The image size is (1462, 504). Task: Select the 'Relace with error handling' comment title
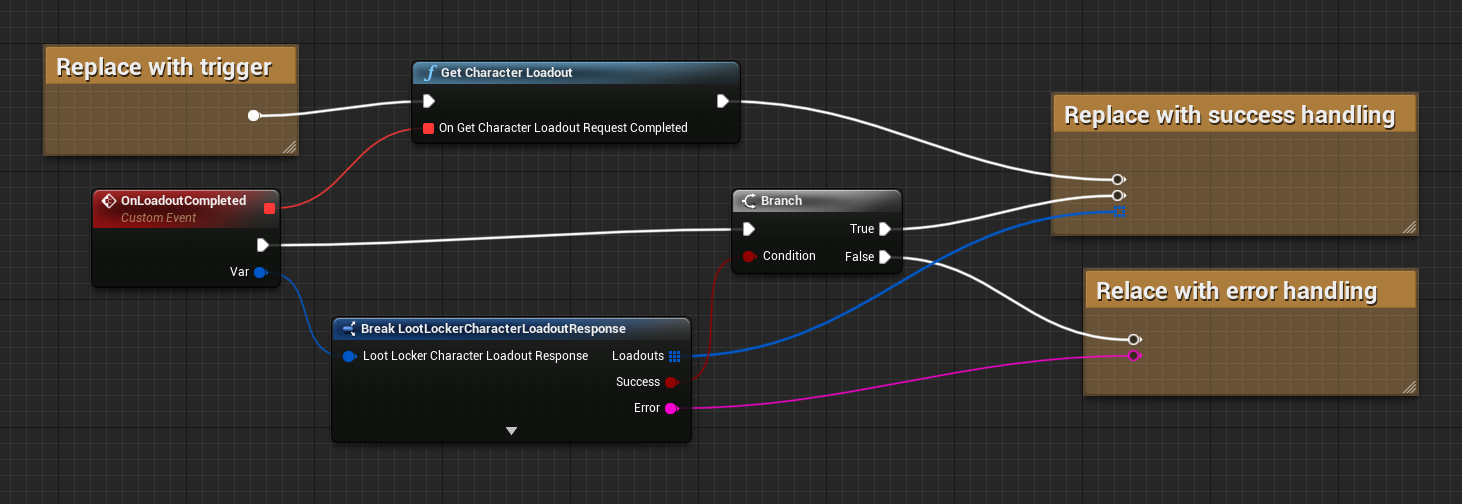click(1236, 291)
